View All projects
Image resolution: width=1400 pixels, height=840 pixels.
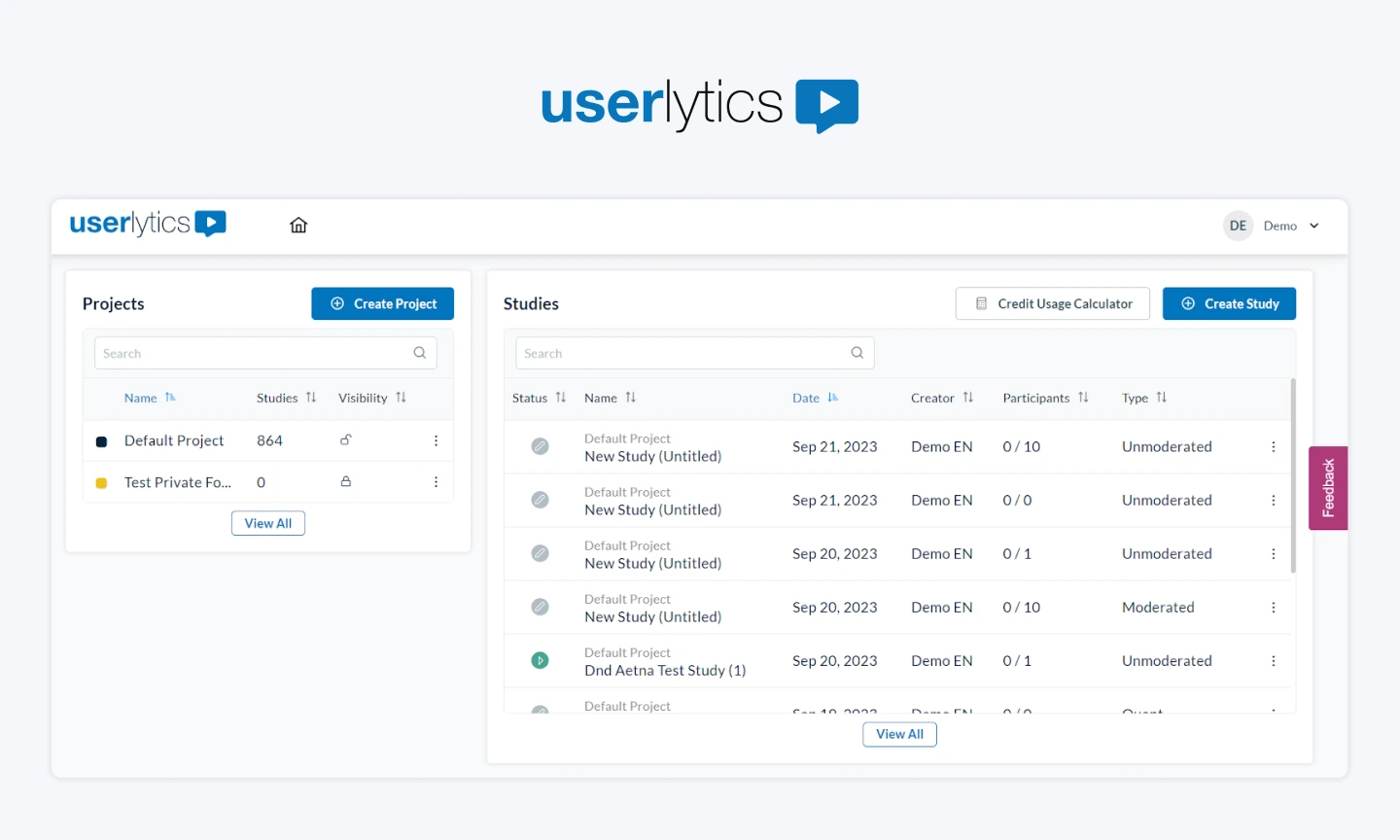click(268, 523)
